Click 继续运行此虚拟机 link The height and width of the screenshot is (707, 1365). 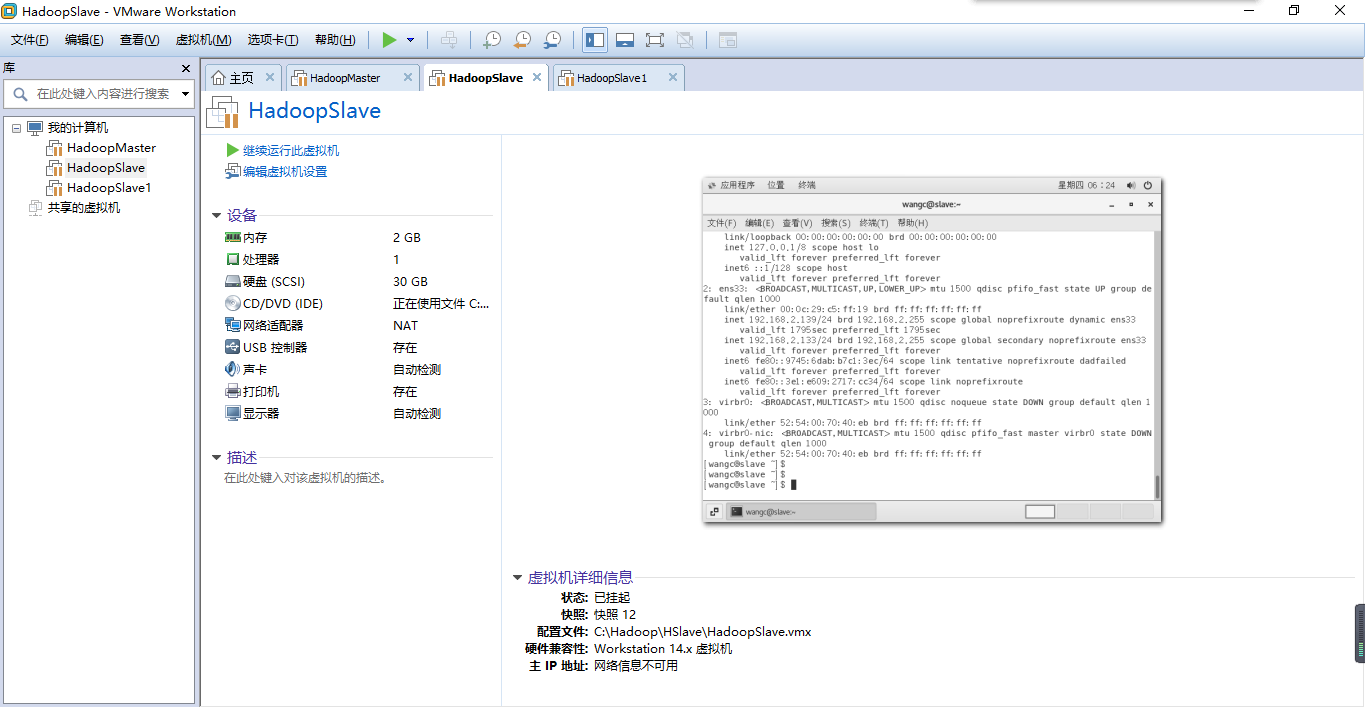pyautogui.click(x=291, y=150)
